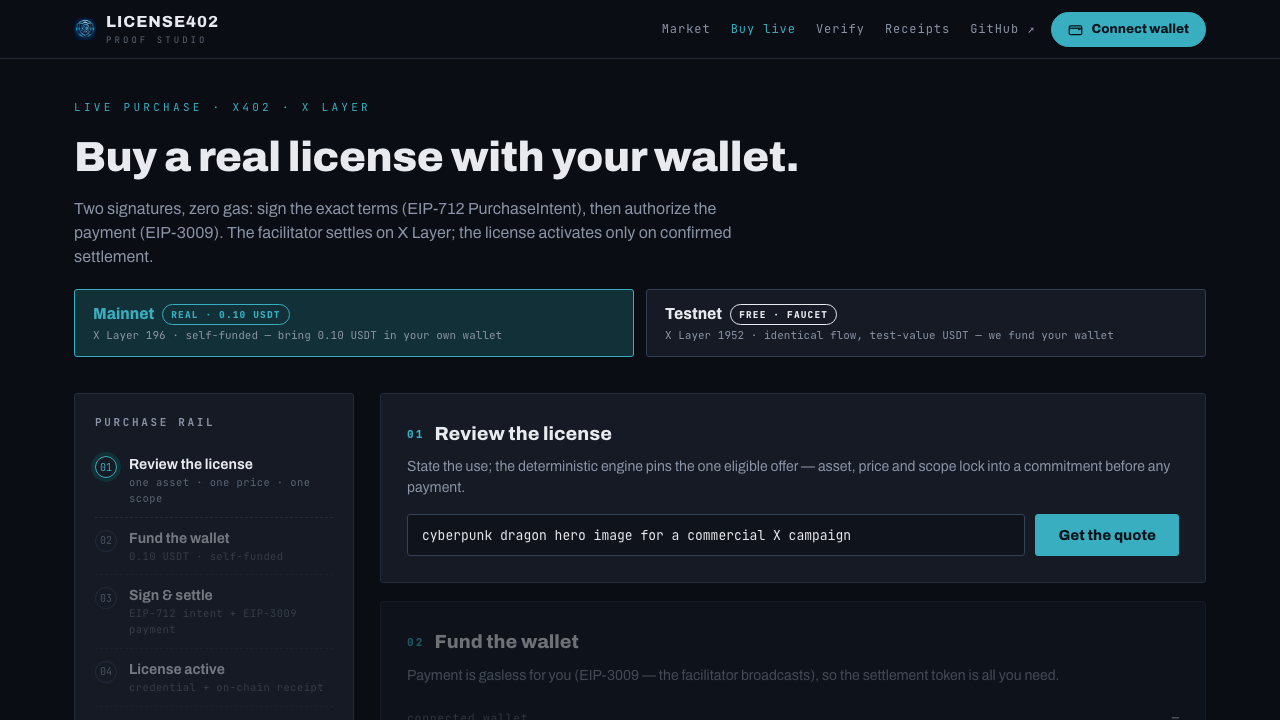Select the step 04 circle icon

(x=106, y=672)
